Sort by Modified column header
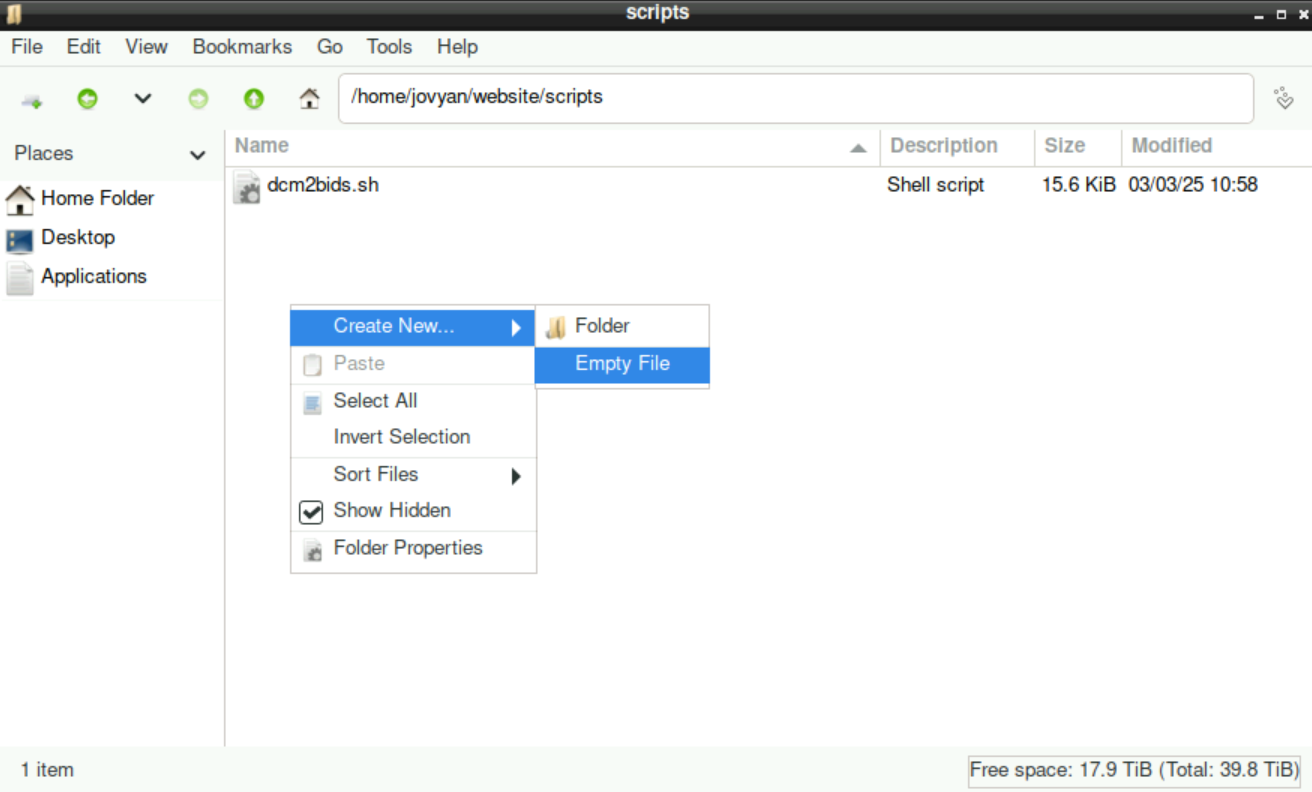The width and height of the screenshot is (1312, 792). 1216,146
